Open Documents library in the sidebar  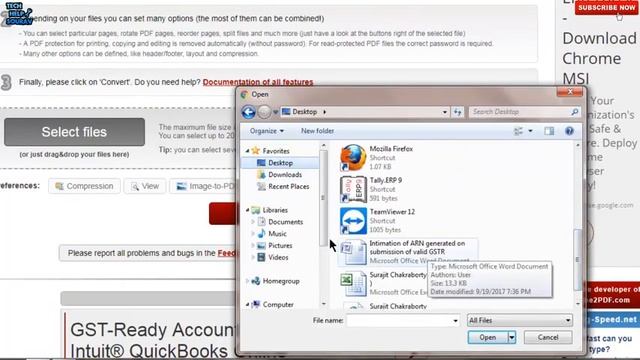[285, 222]
